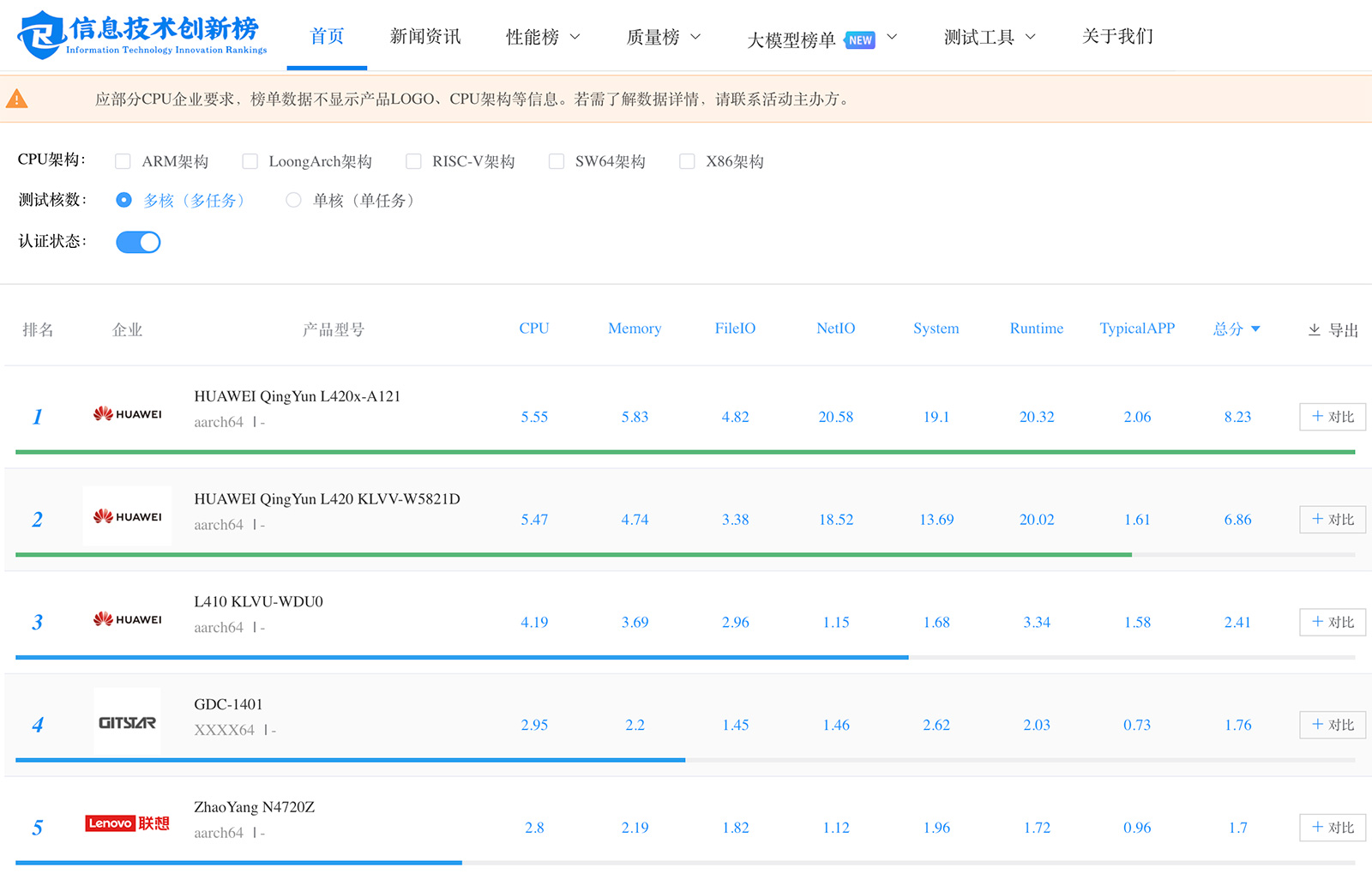Click the Lenovo 联想 logo
This screenshot has height=874, width=1372.
(x=127, y=823)
